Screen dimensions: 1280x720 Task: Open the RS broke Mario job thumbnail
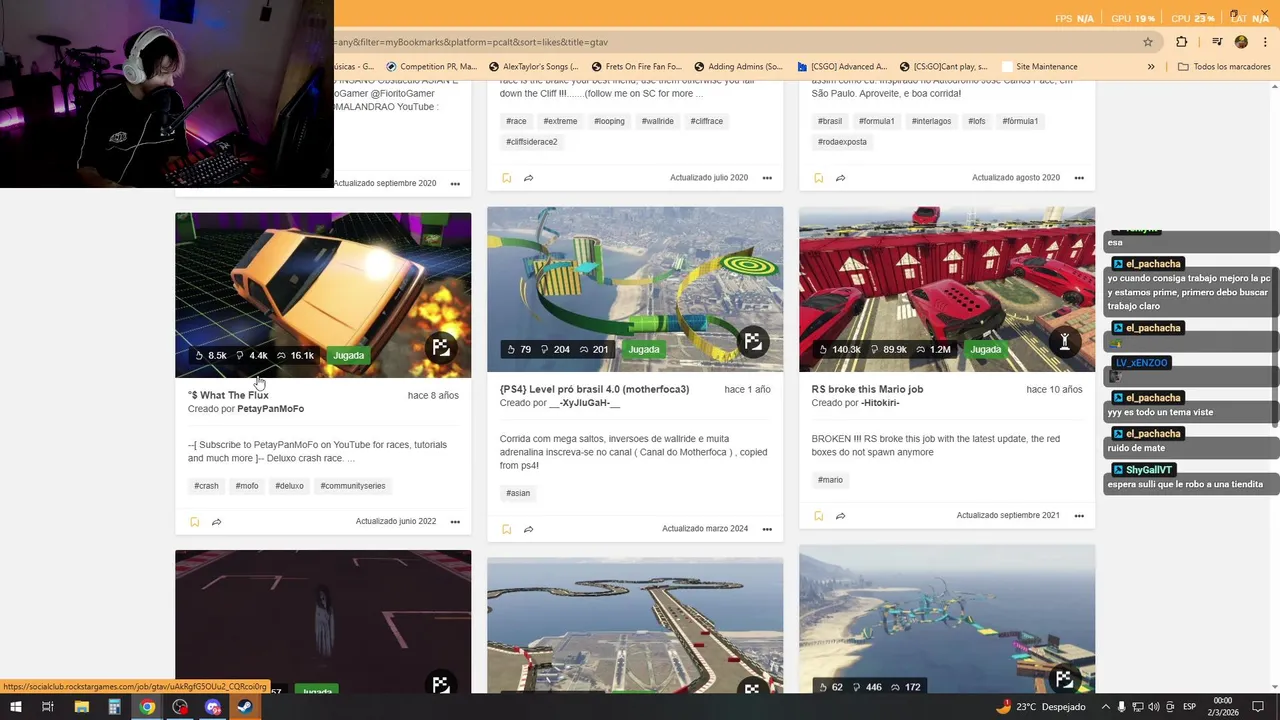point(947,289)
